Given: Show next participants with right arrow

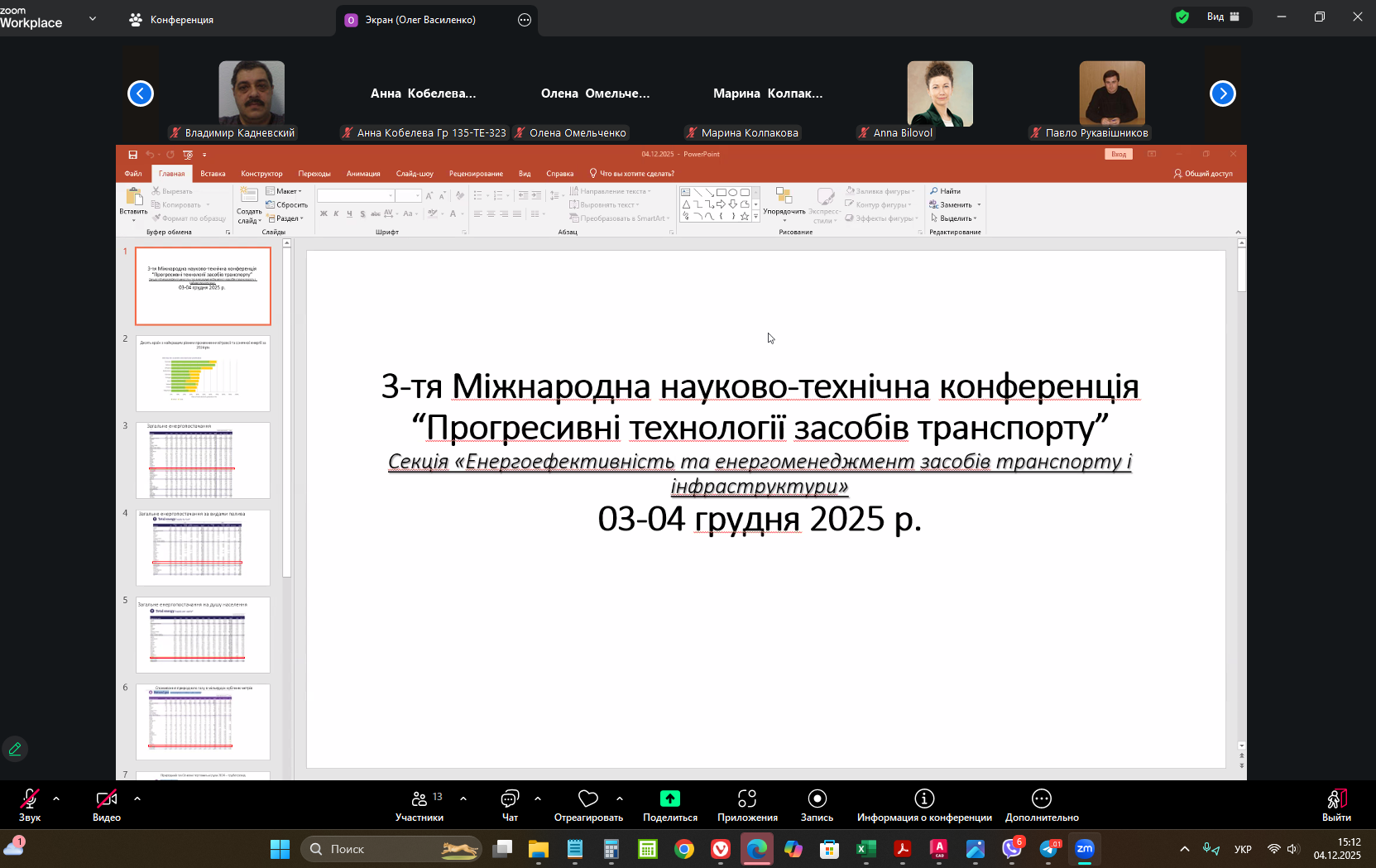Looking at the screenshot, I should click(1222, 94).
